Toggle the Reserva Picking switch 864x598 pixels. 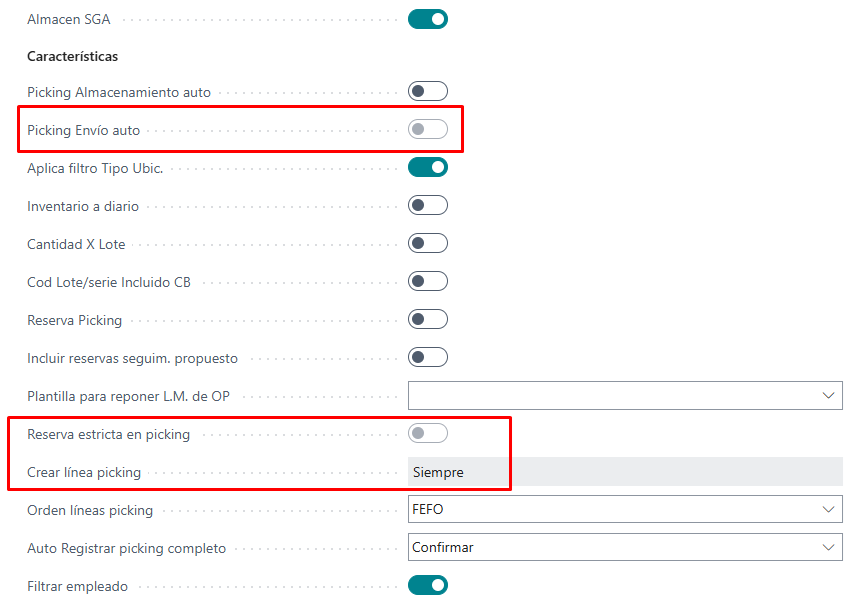[427, 320]
